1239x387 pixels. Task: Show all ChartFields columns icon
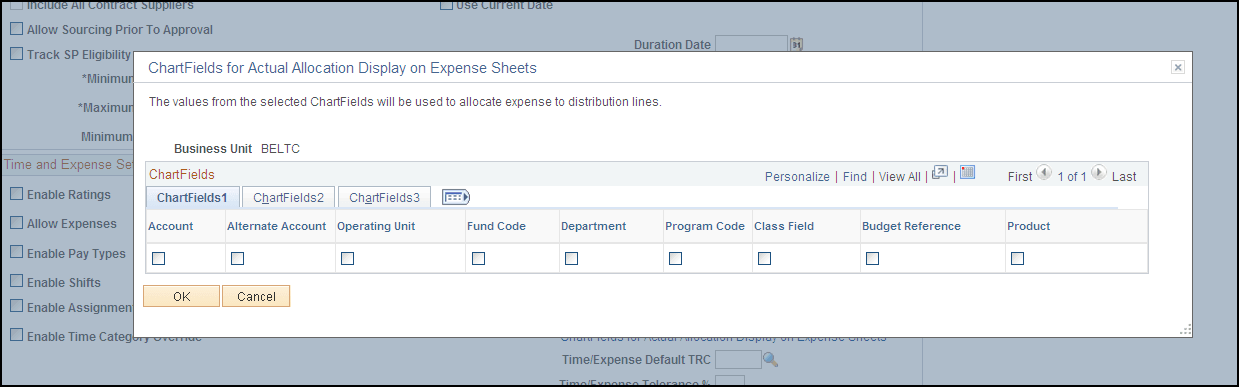click(x=456, y=197)
